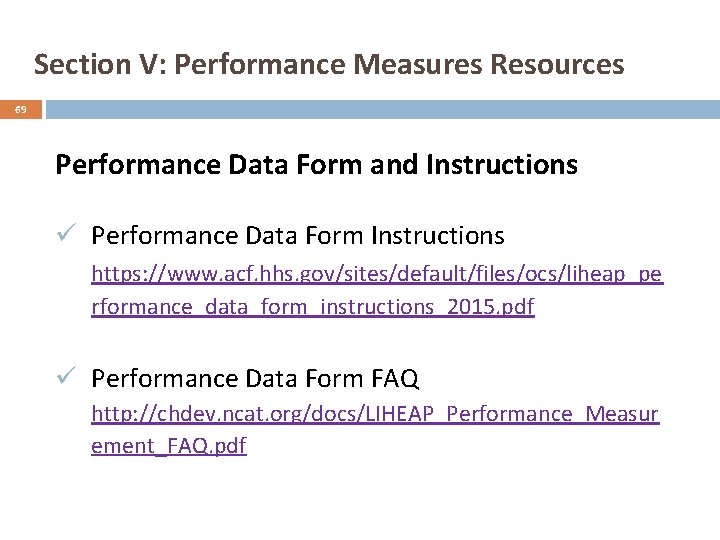Click the blue horizontal divider bar
This screenshot has width=720, height=540.
pos(382,109)
